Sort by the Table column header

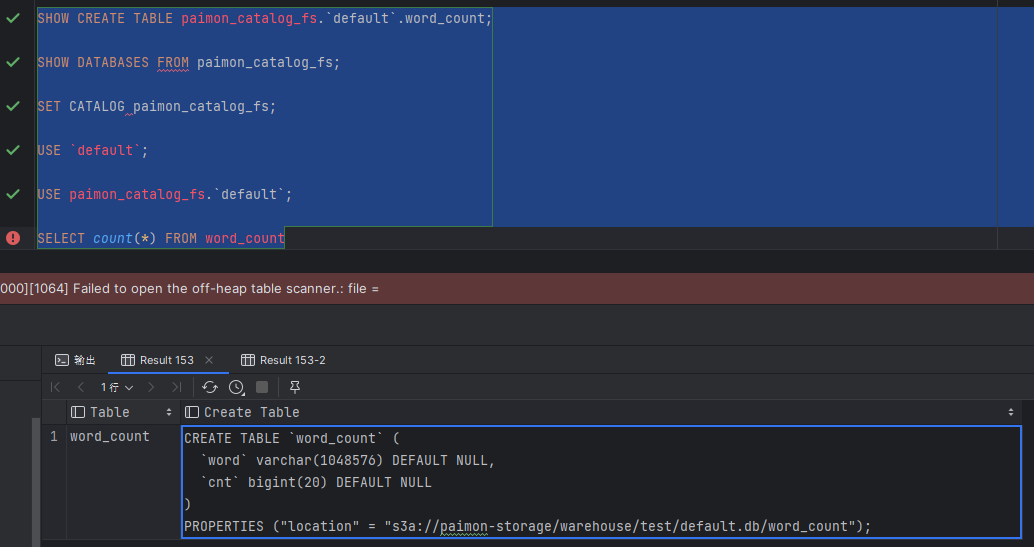(x=121, y=412)
